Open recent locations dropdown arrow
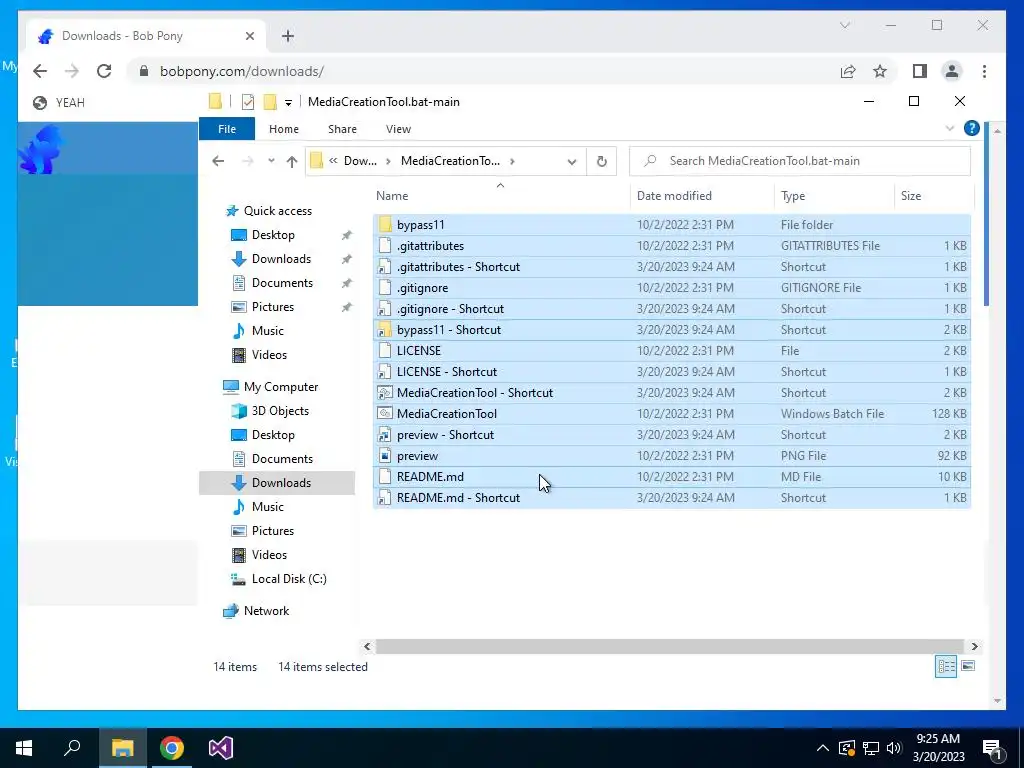The width and height of the screenshot is (1024, 768). [271, 161]
